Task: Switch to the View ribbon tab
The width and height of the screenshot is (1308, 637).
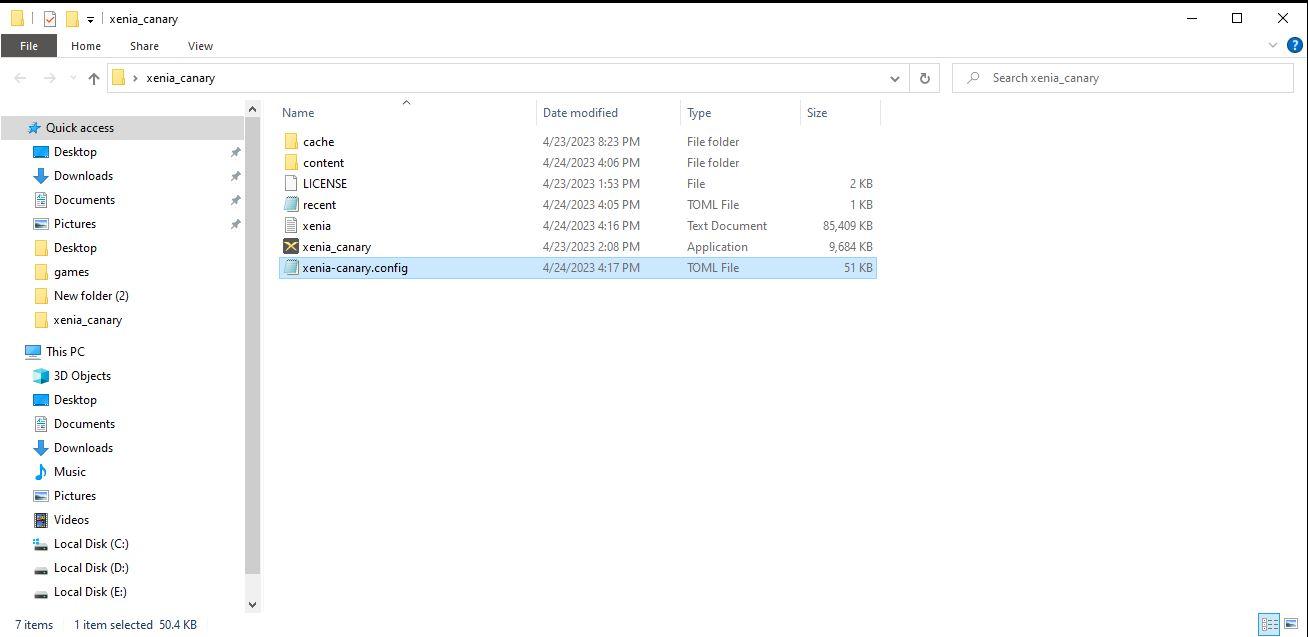Action: pyautogui.click(x=200, y=46)
